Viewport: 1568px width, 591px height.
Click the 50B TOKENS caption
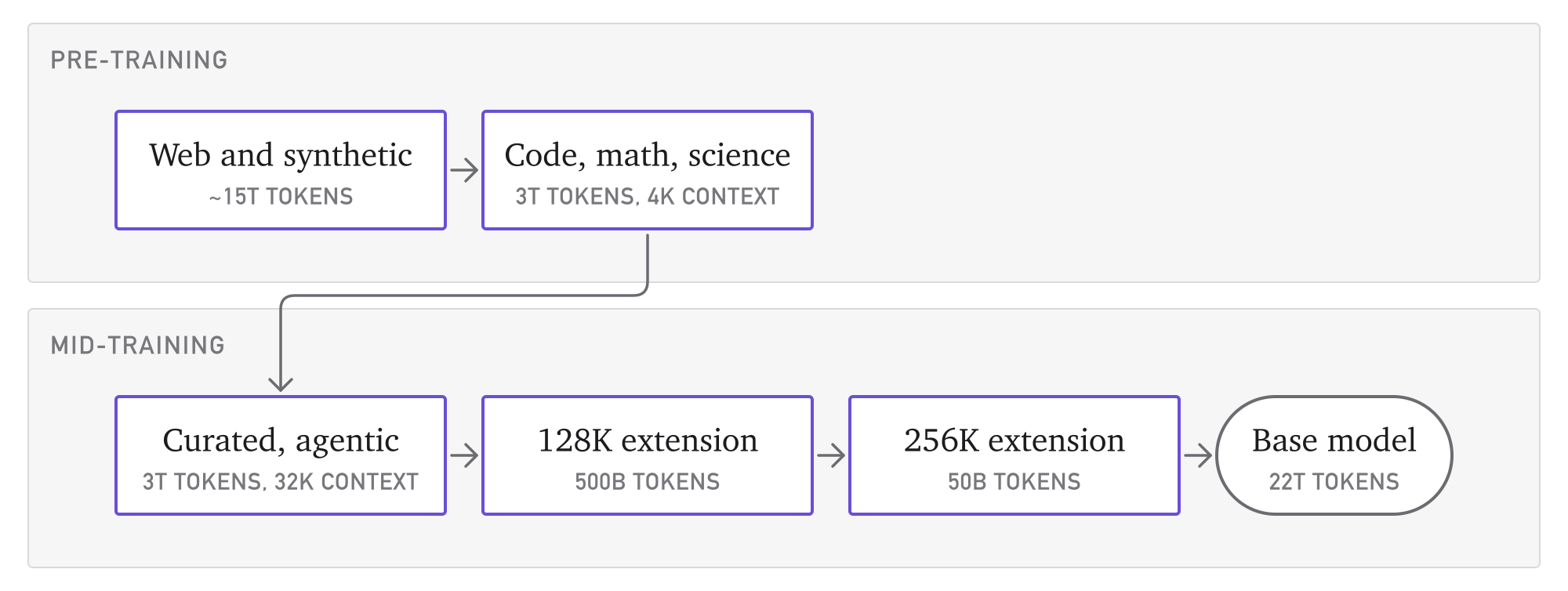click(x=1014, y=482)
